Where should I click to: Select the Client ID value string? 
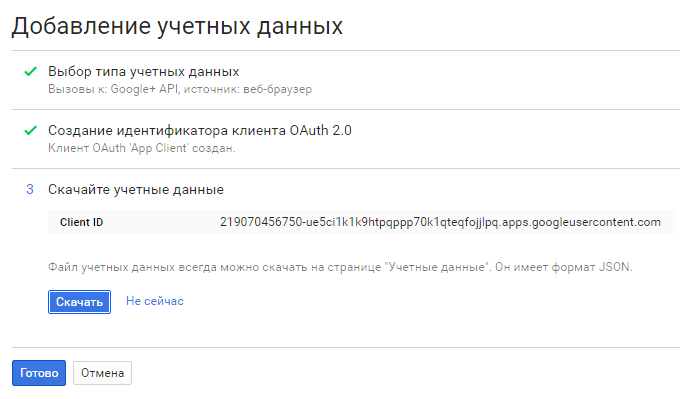point(440,222)
